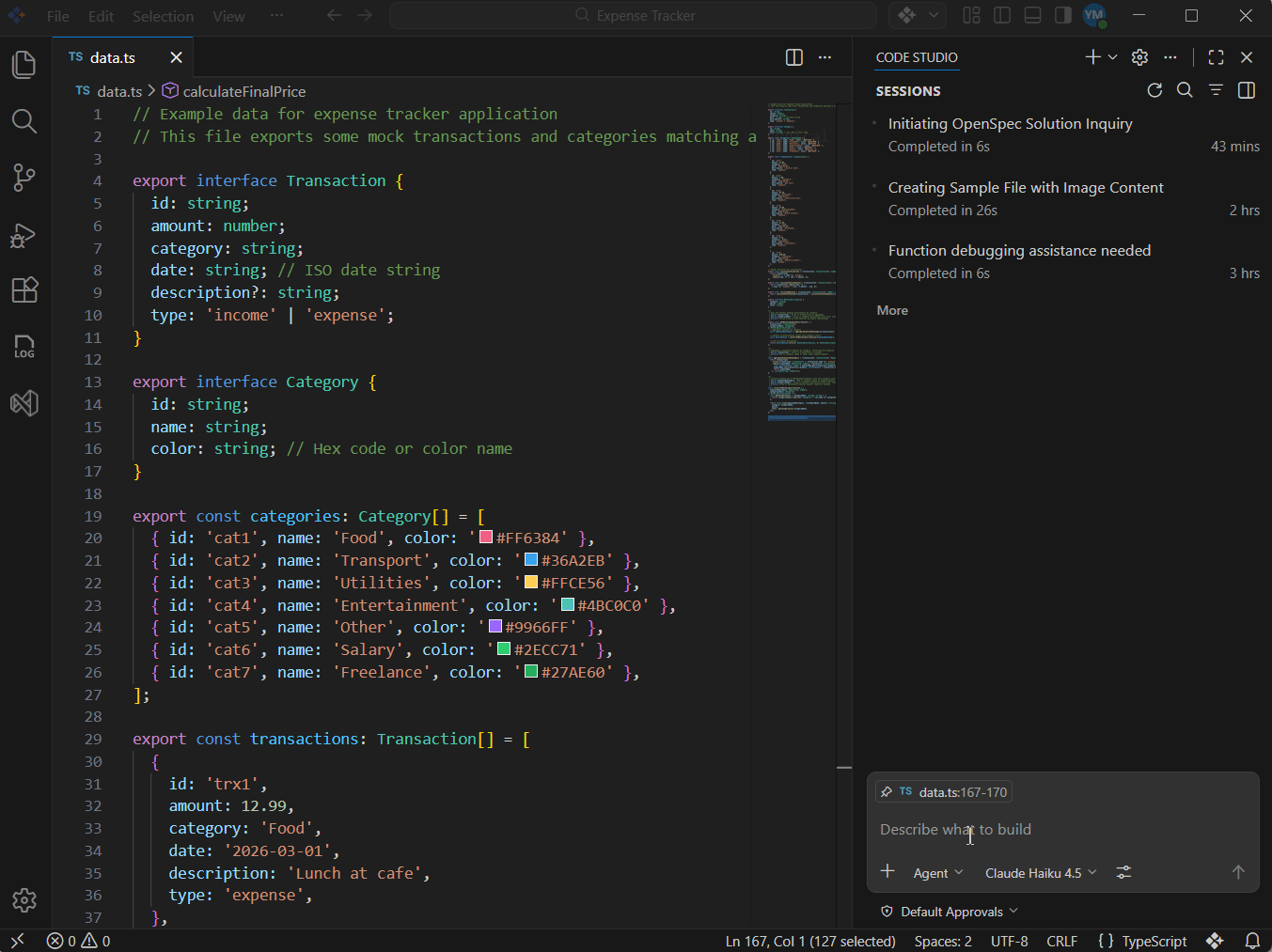Screen dimensions: 1272x952
Task: Open the Extensions view
Action: point(24,290)
